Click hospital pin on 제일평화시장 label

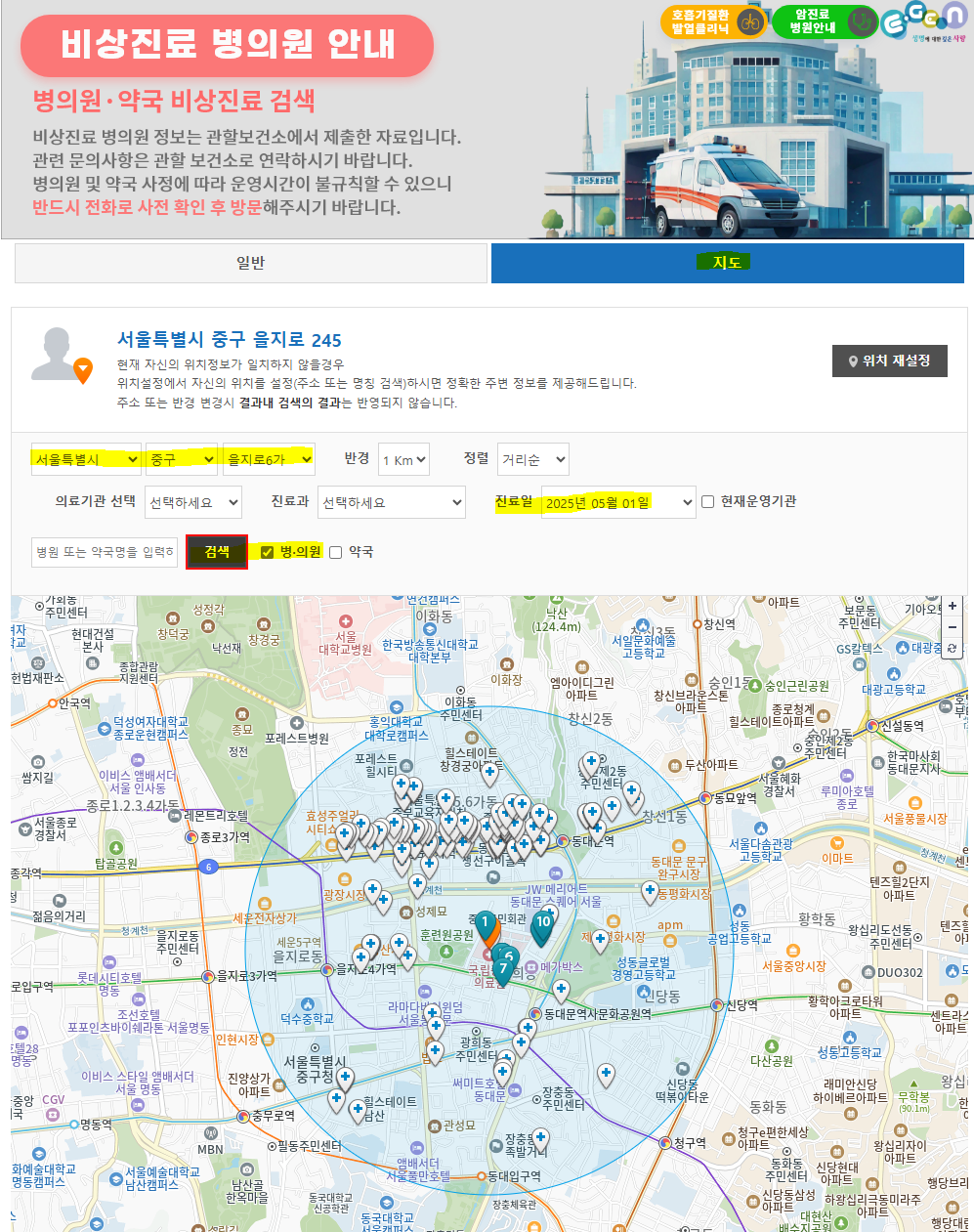[x=600, y=941]
